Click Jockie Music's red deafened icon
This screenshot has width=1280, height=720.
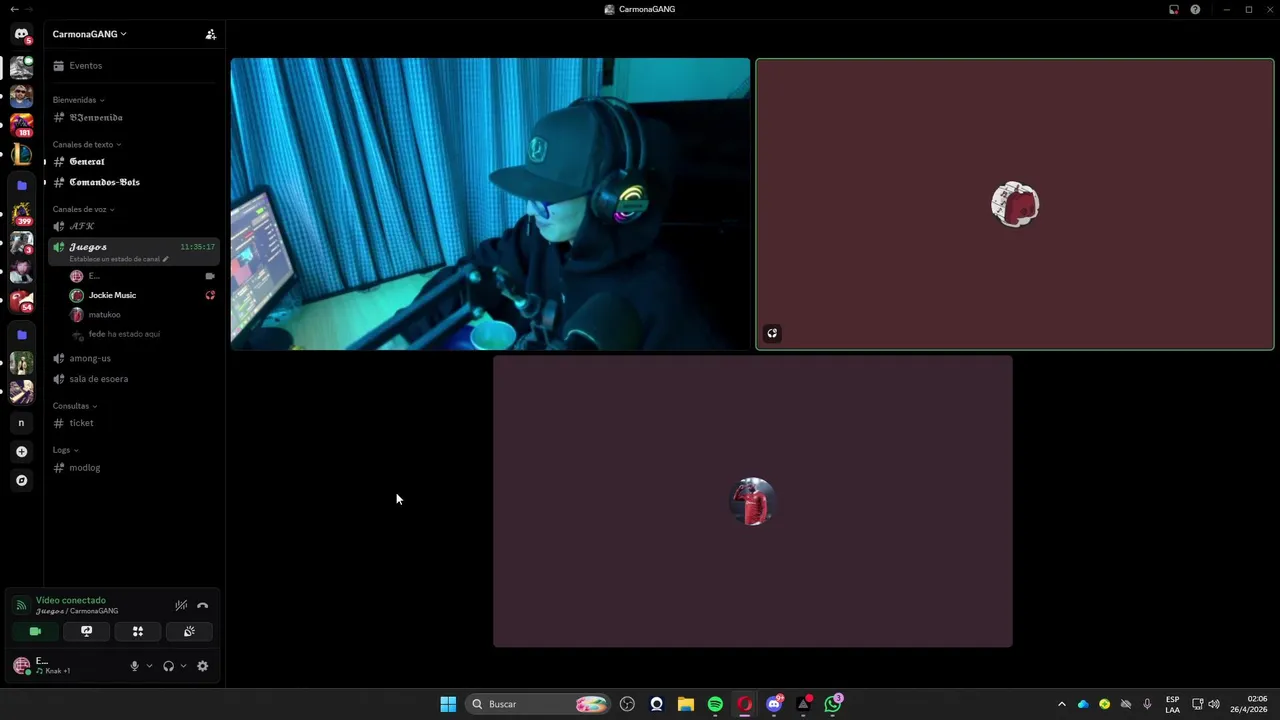[210, 295]
